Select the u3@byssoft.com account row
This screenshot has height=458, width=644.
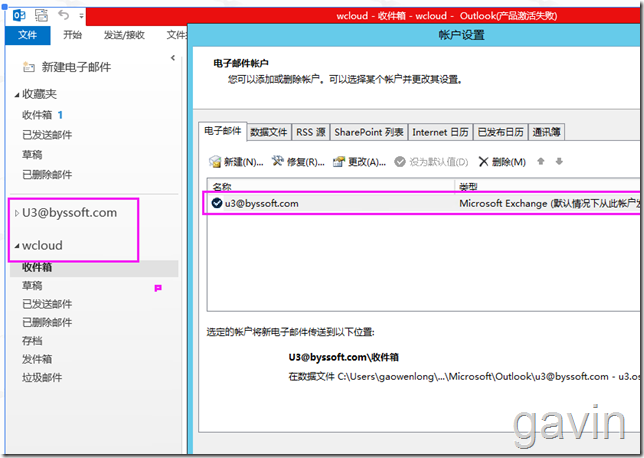click(x=423, y=203)
